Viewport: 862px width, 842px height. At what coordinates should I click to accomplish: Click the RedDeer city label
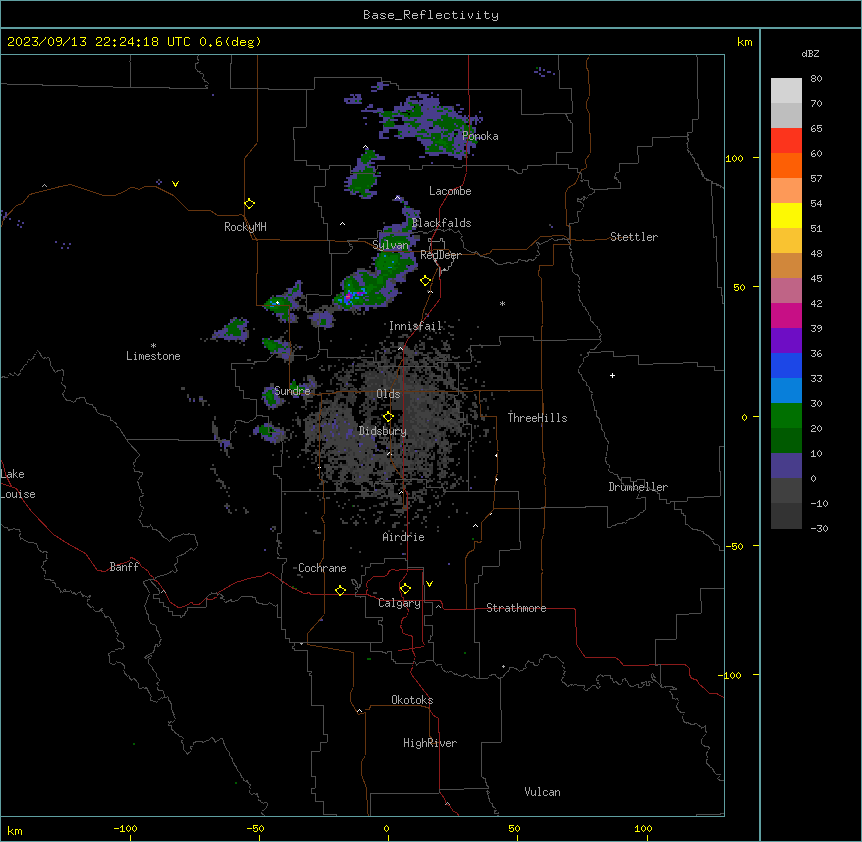point(440,255)
